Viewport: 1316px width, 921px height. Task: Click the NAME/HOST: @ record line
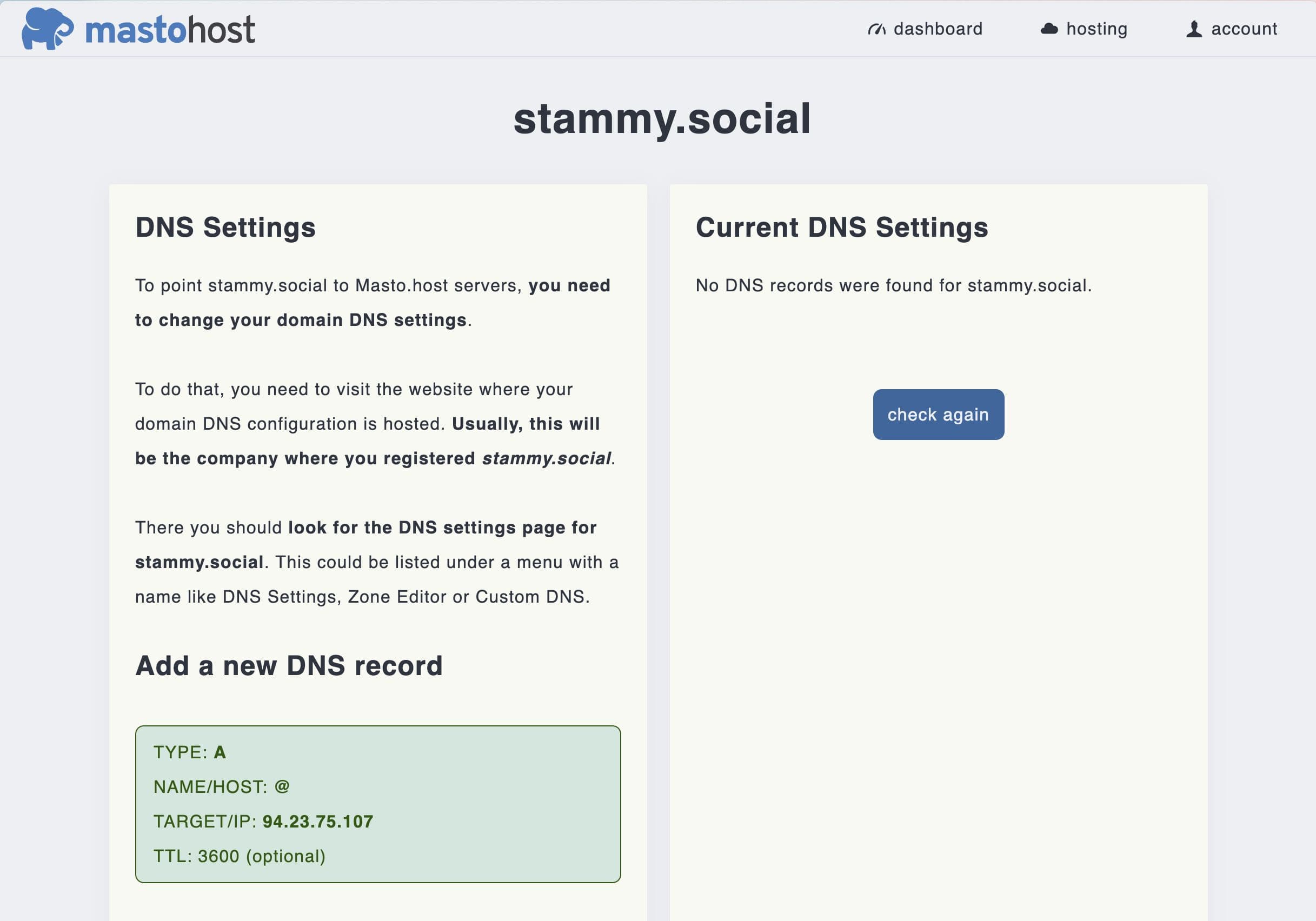click(221, 787)
